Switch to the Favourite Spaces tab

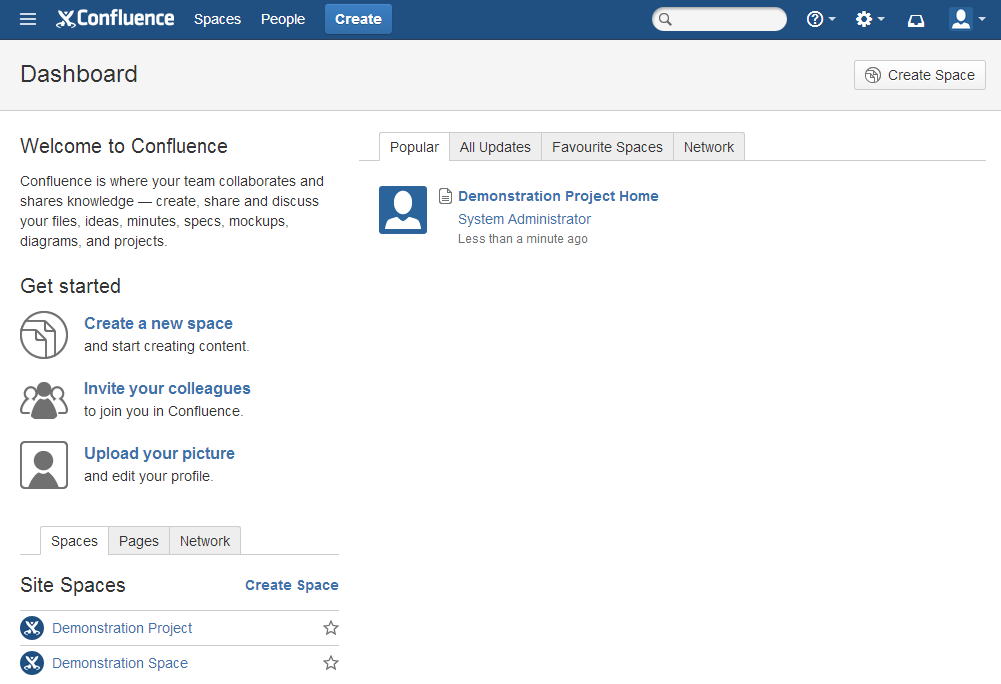(607, 147)
